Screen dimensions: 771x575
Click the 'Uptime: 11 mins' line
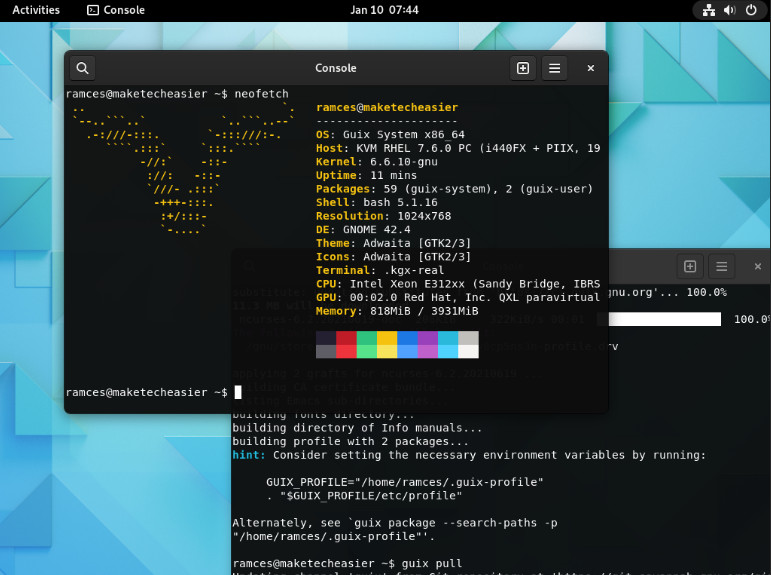(x=366, y=175)
